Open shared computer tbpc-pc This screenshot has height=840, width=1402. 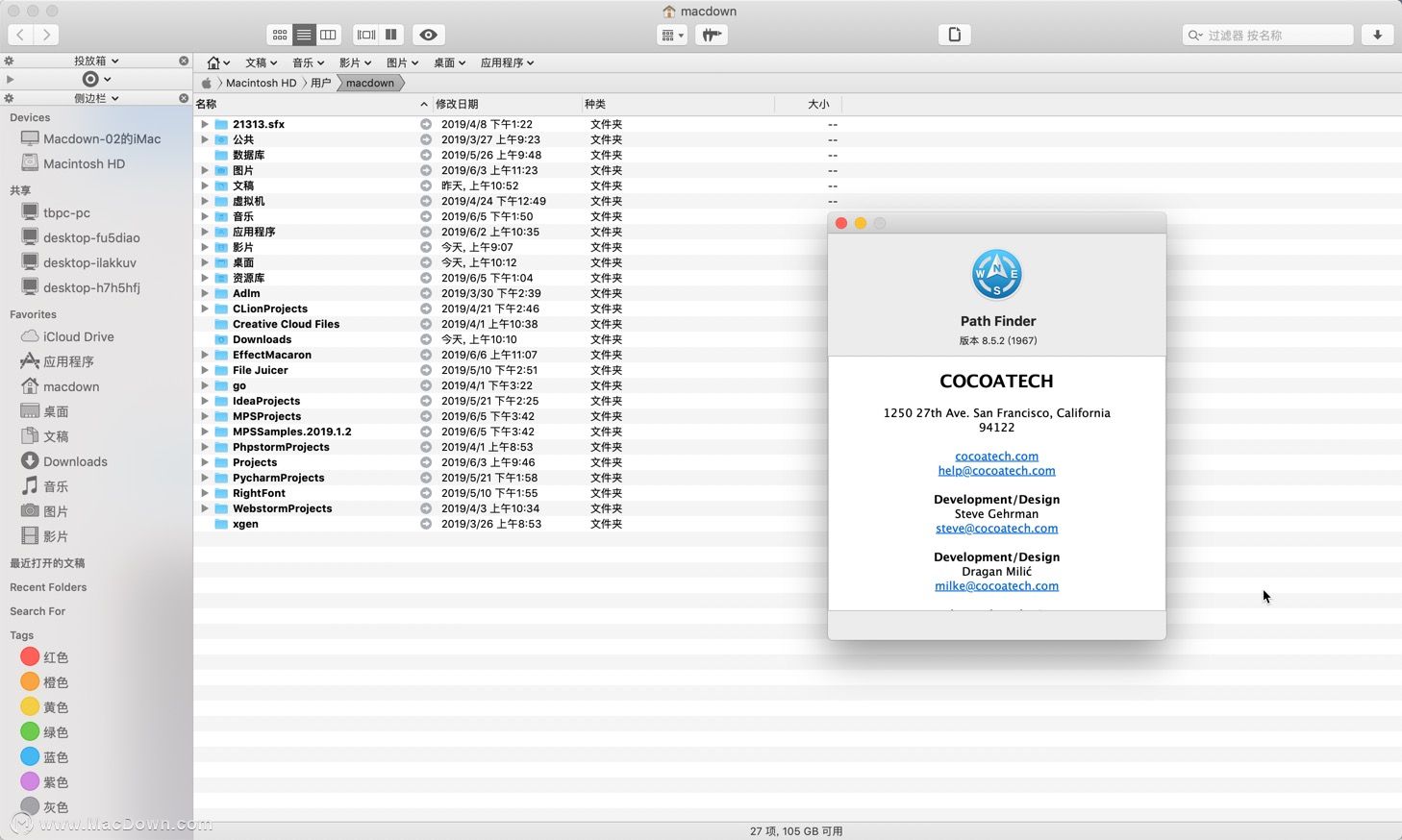[56, 212]
